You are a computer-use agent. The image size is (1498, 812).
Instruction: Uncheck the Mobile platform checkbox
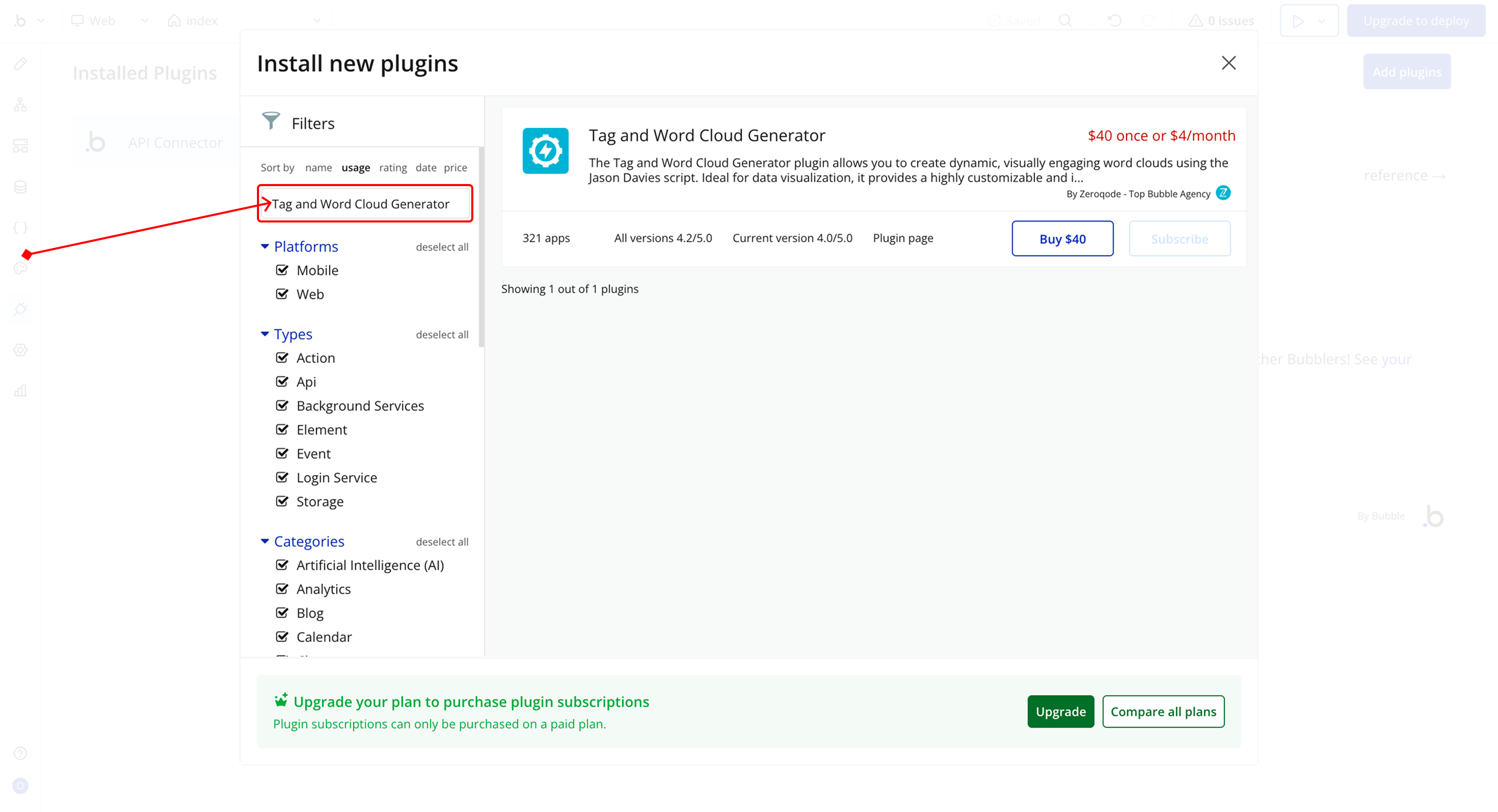coord(282,270)
